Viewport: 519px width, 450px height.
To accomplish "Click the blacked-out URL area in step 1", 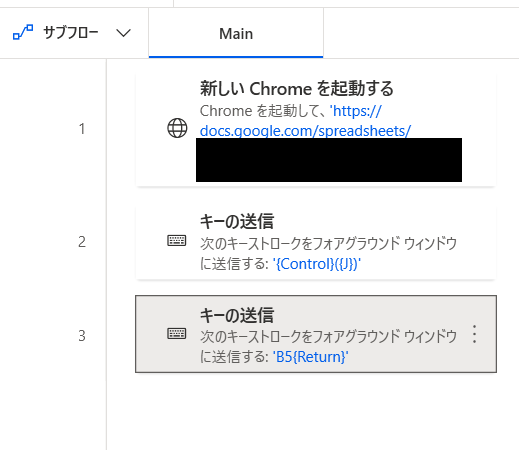I will tap(329, 160).
